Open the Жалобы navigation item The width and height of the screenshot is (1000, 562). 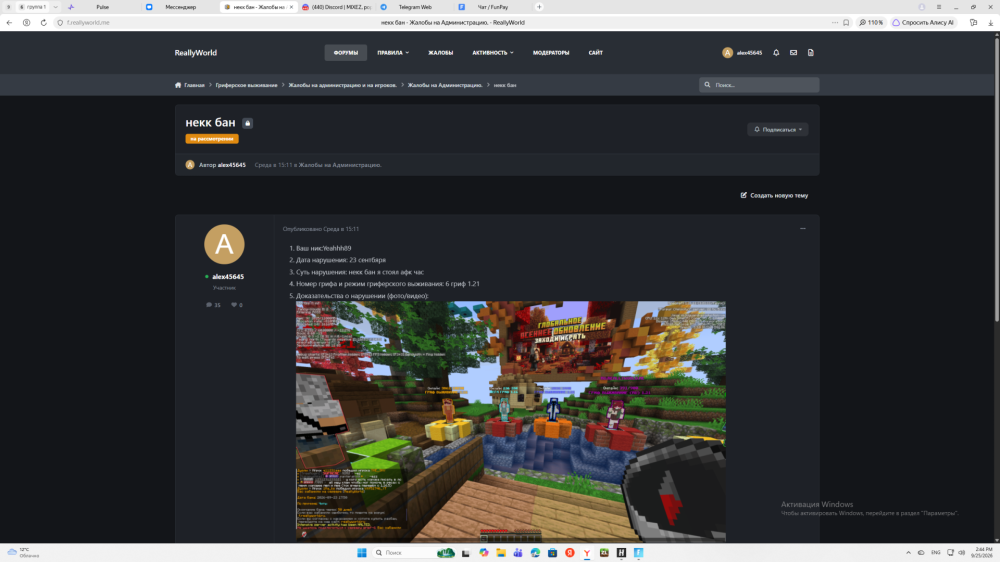(441, 53)
